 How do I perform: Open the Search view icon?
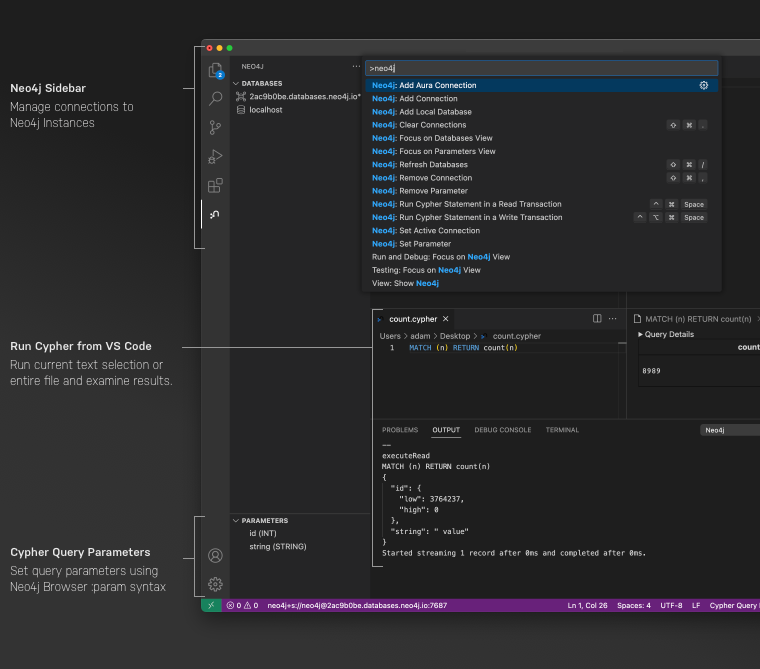(x=215, y=99)
